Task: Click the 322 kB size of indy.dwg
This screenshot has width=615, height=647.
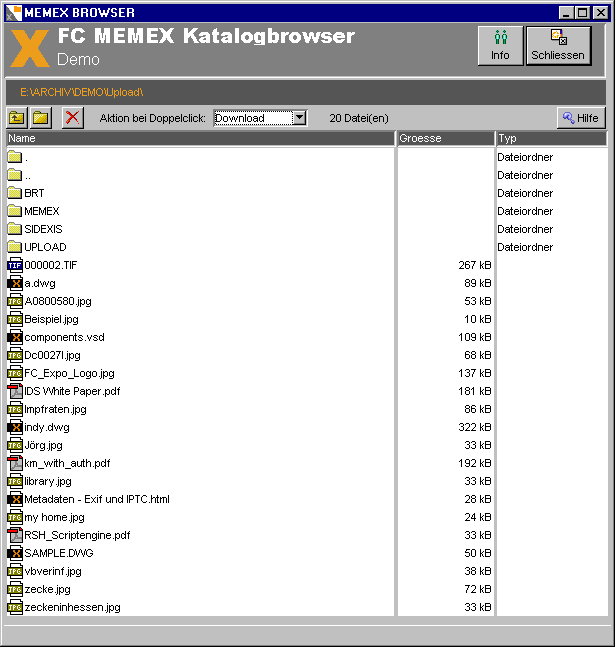Action: point(475,427)
